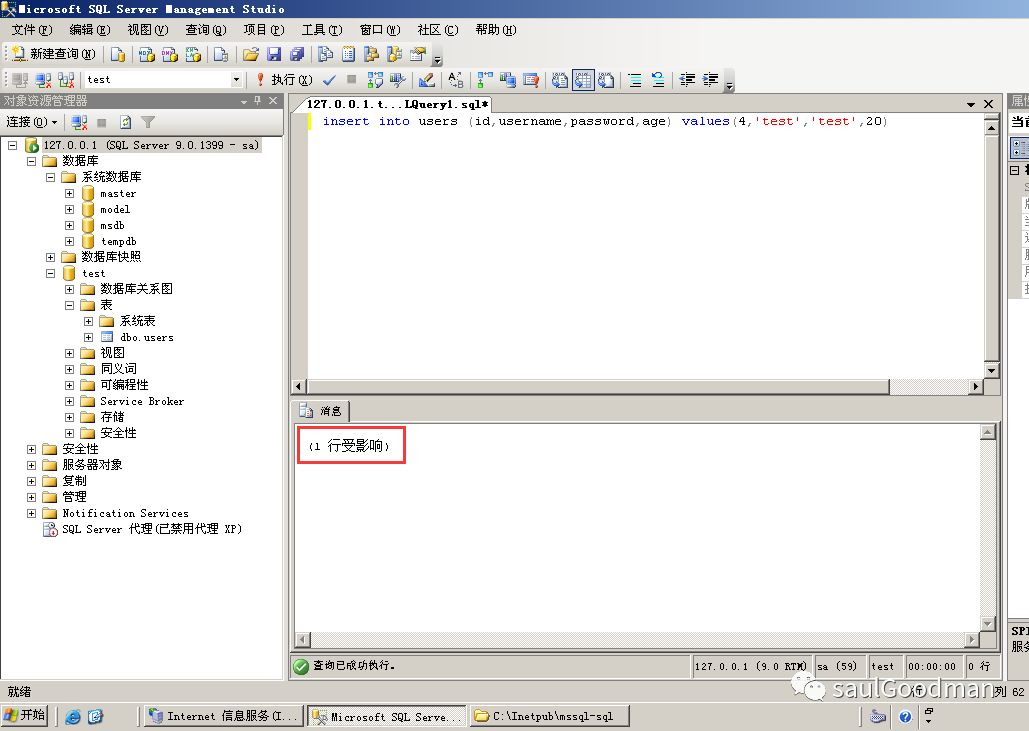Image resolution: width=1029 pixels, height=731 pixels.
Task: Collapse the 127.0.0.1 server node
Action: (x=12, y=145)
